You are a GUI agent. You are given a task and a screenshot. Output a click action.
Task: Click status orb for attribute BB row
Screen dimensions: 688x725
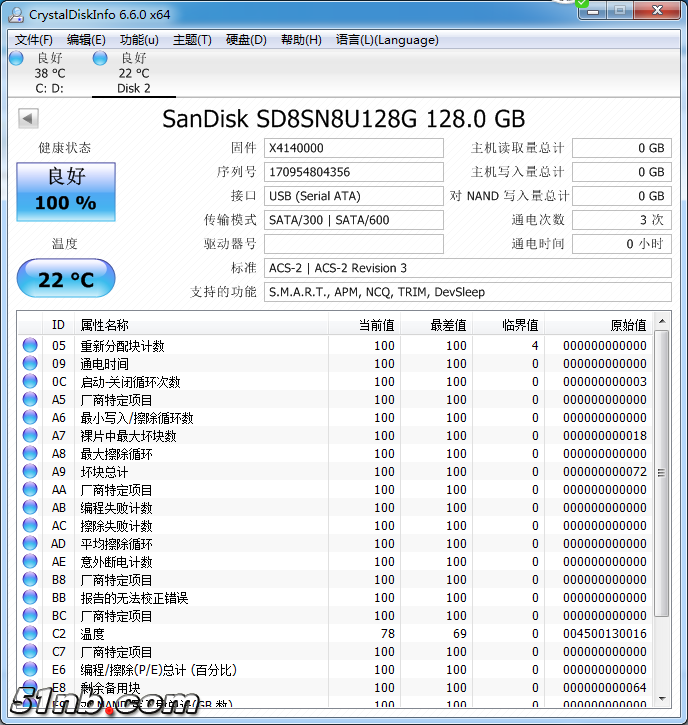click(x=30, y=598)
